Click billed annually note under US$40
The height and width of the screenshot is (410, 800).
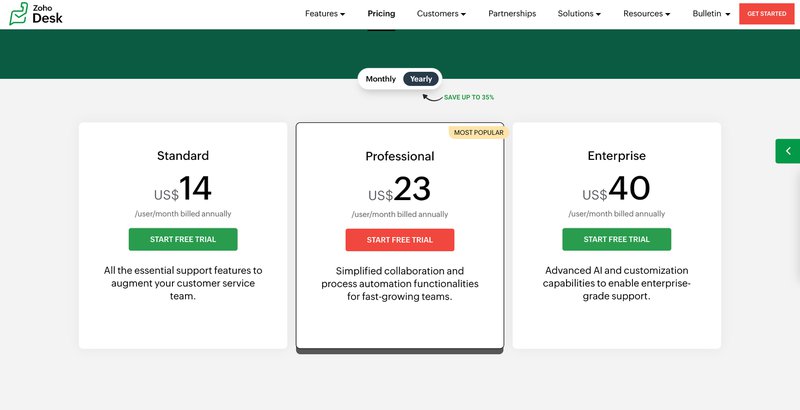(x=617, y=214)
